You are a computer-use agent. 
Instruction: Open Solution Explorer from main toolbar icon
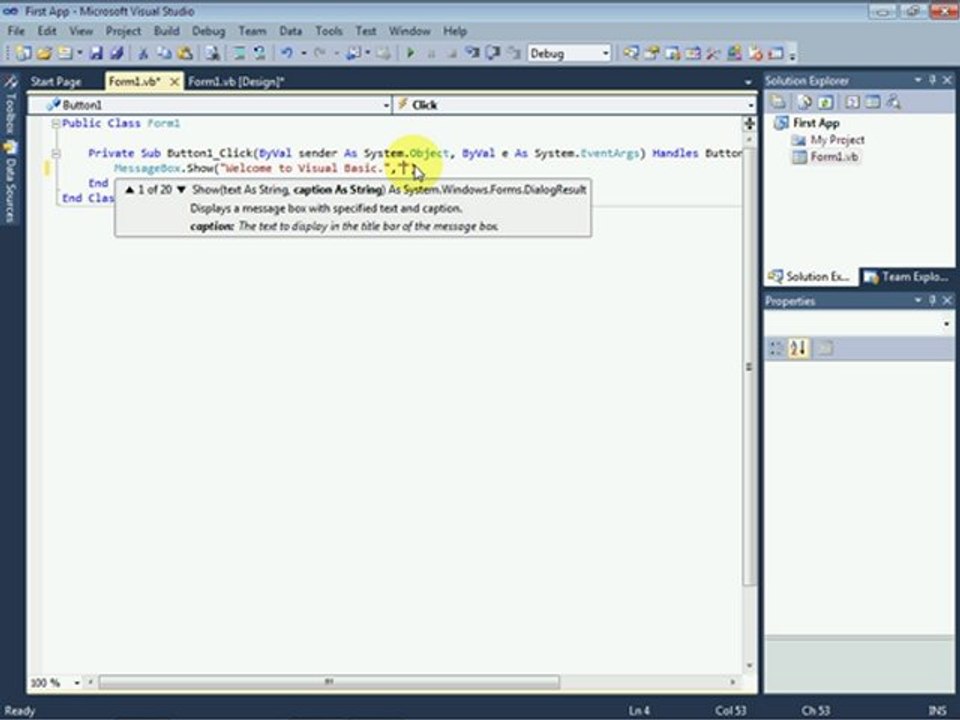(x=631, y=53)
